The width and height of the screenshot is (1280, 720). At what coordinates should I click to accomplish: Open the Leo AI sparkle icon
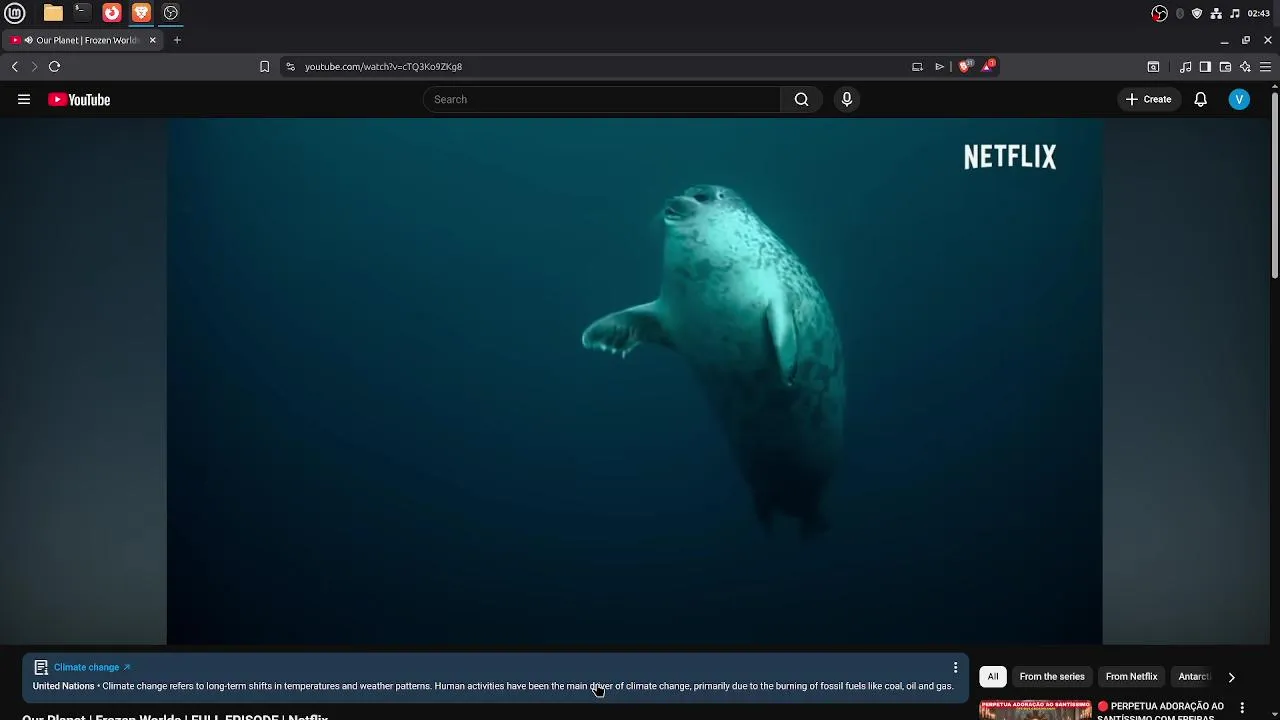[1245, 67]
